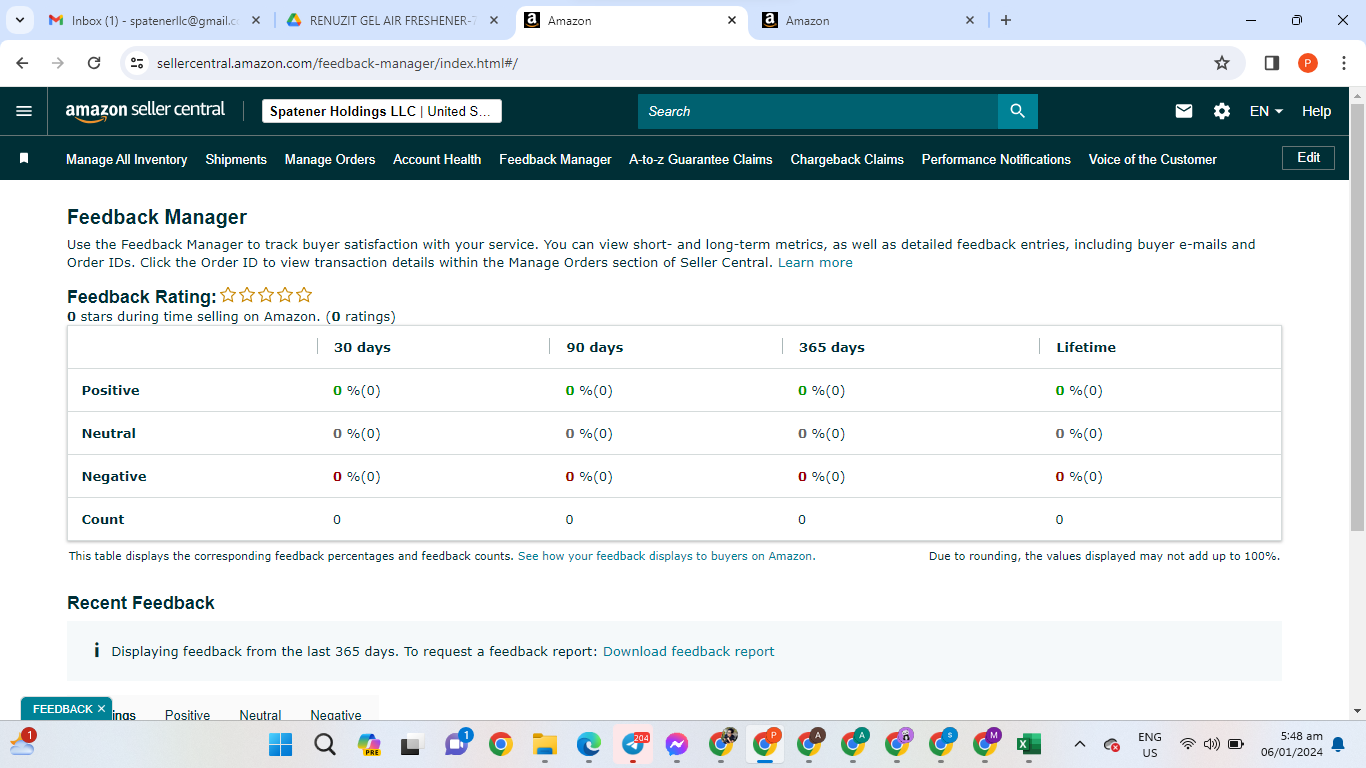Switch to the last Amazon tab
Viewport: 1366px width, 768px height.
(868, 20)
